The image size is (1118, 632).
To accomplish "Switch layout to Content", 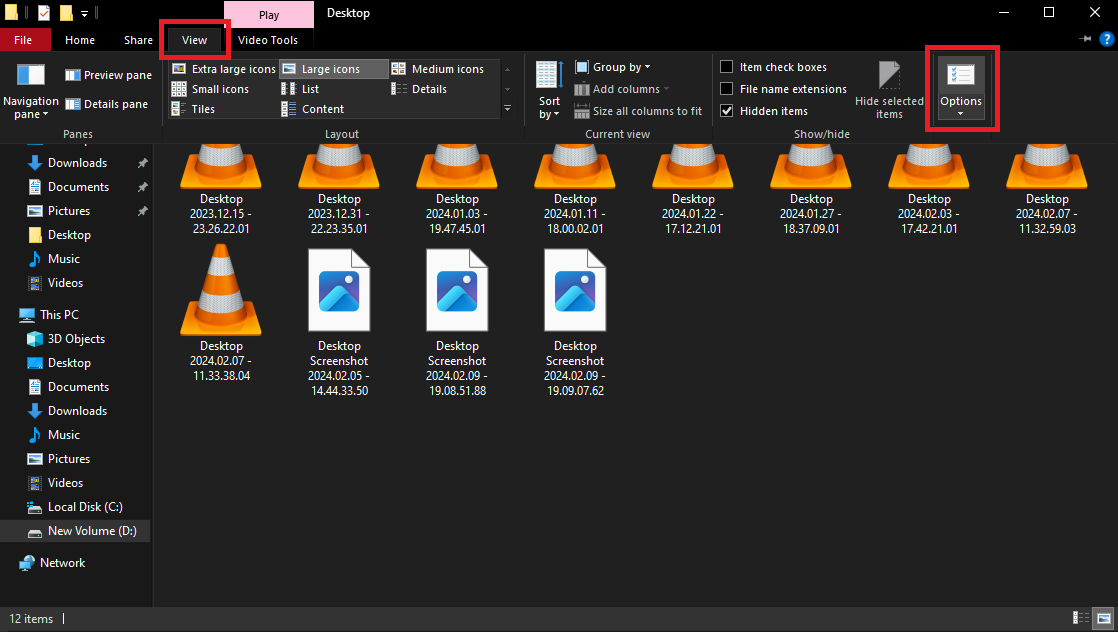I will pyautogui.click(x=312, y=109).
